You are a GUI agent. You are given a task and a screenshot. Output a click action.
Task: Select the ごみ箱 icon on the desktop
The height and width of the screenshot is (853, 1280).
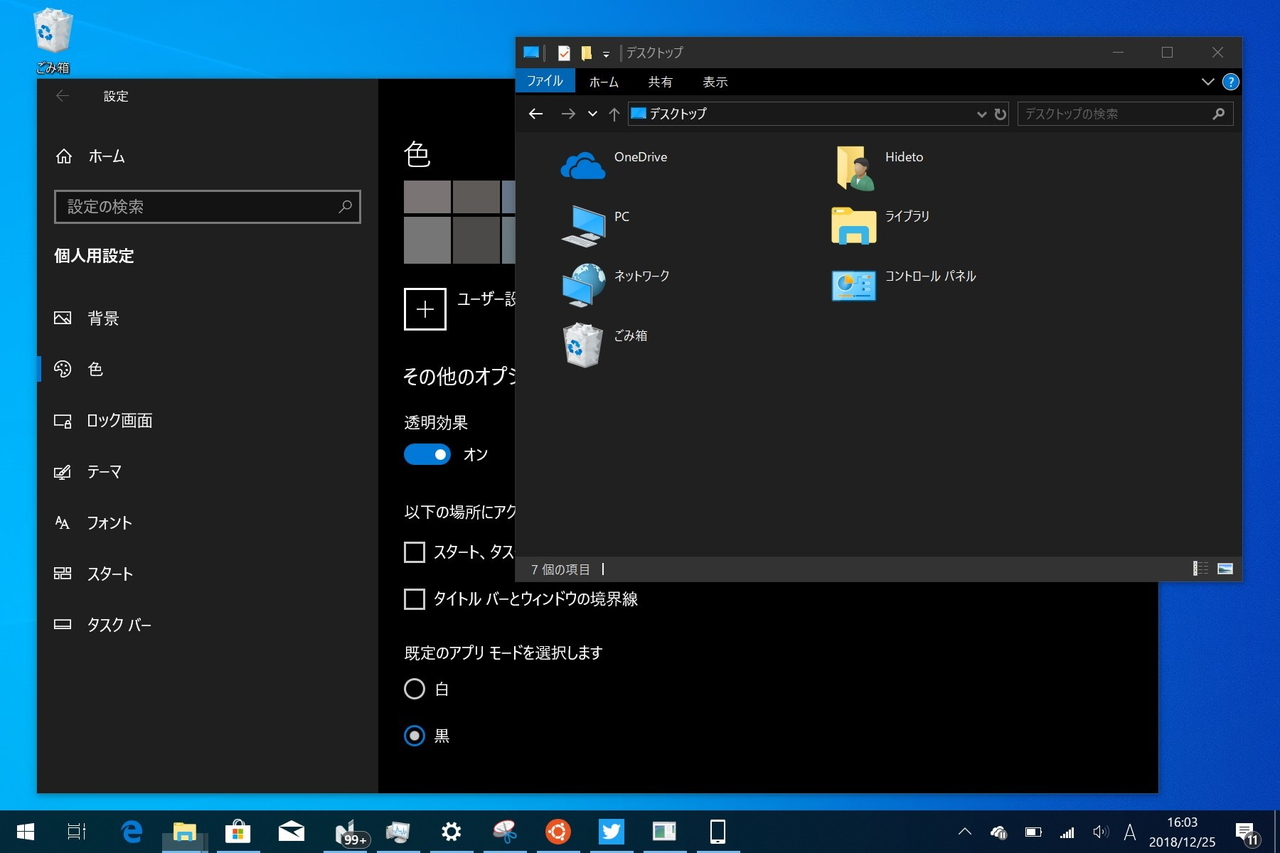[52, 41]
